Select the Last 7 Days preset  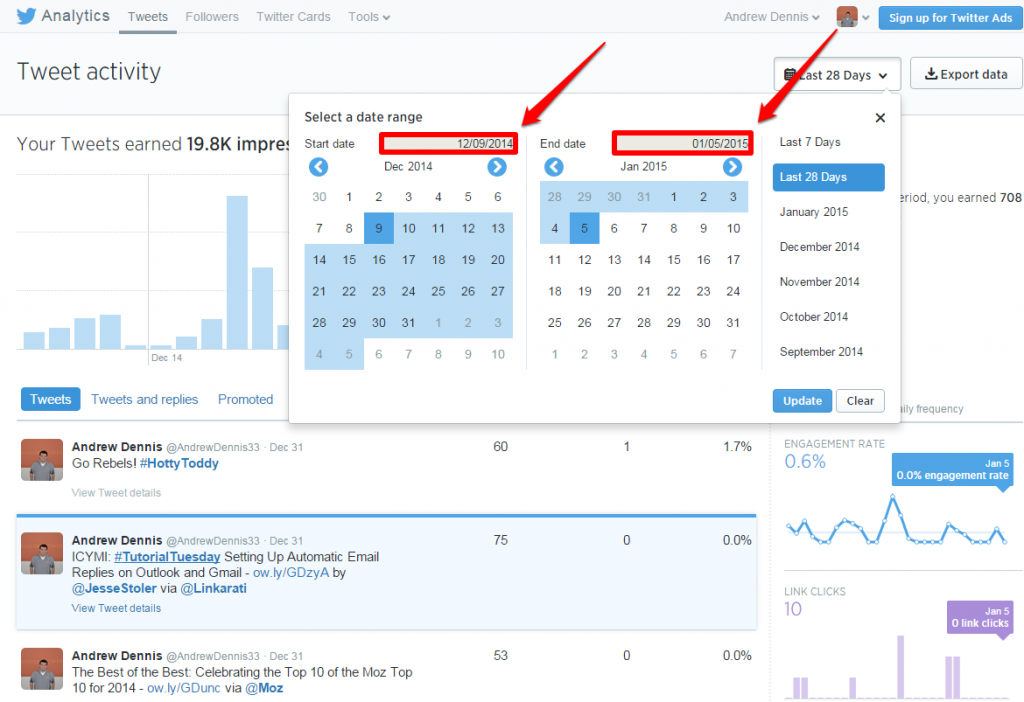pos(810,142)
